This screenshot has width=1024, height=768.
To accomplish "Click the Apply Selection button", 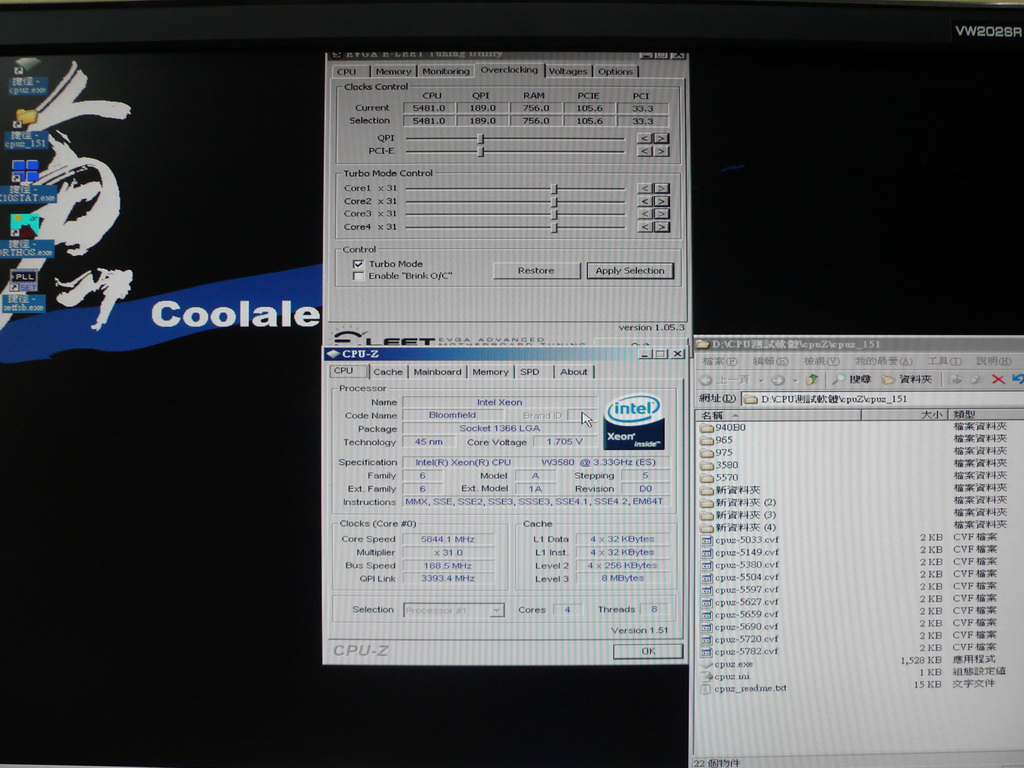I will [630, 270].
